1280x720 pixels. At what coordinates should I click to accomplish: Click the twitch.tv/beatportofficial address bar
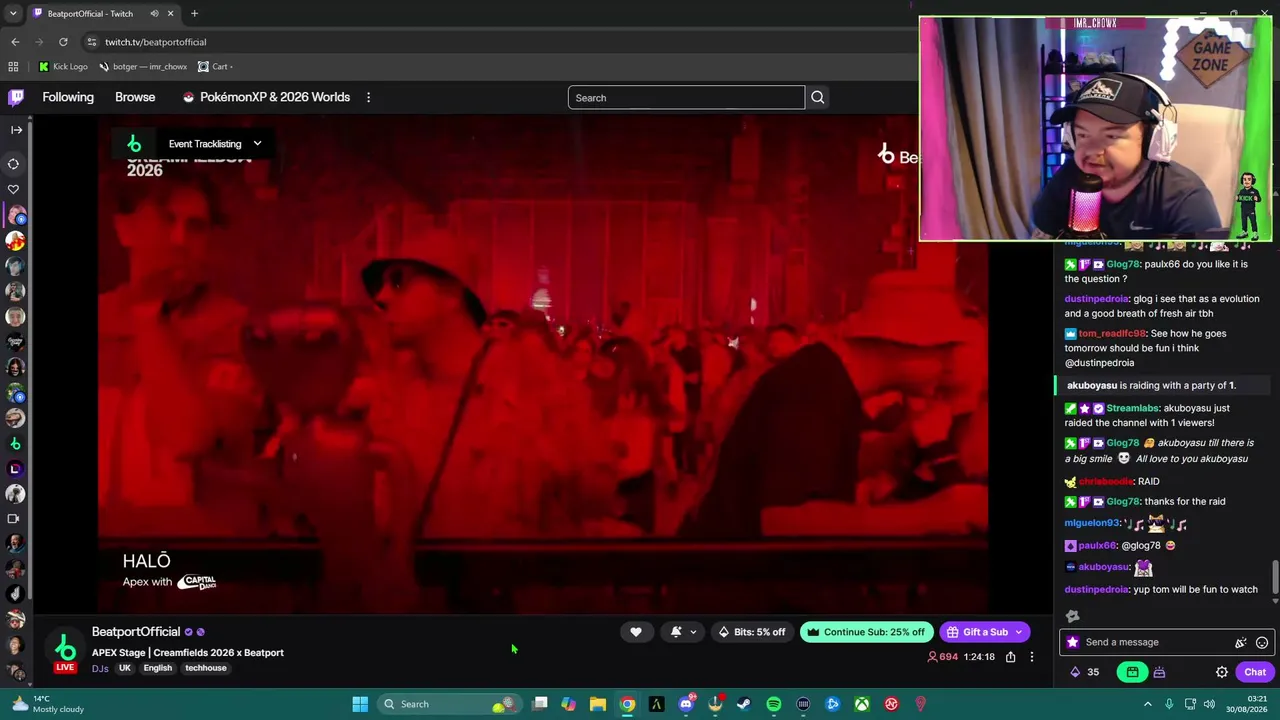(x=155, y=42)
